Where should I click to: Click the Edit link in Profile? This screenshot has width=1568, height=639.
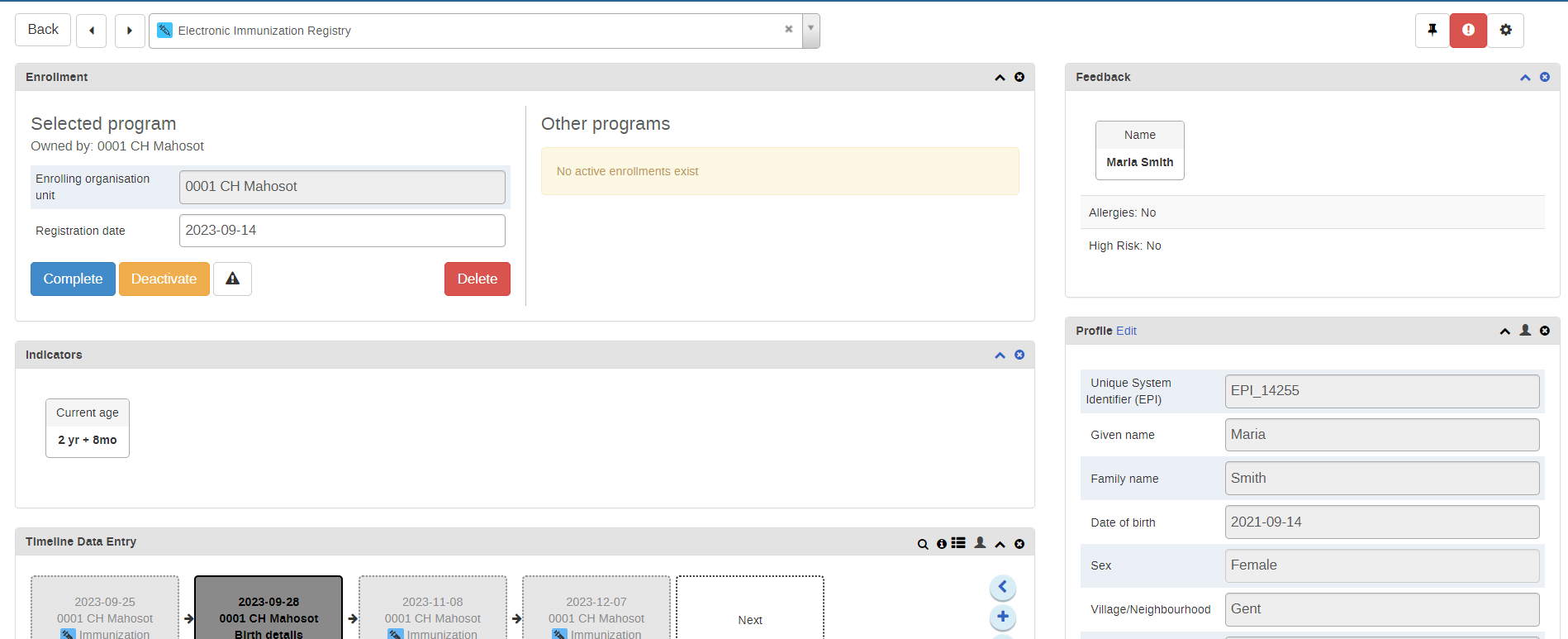1126,331
